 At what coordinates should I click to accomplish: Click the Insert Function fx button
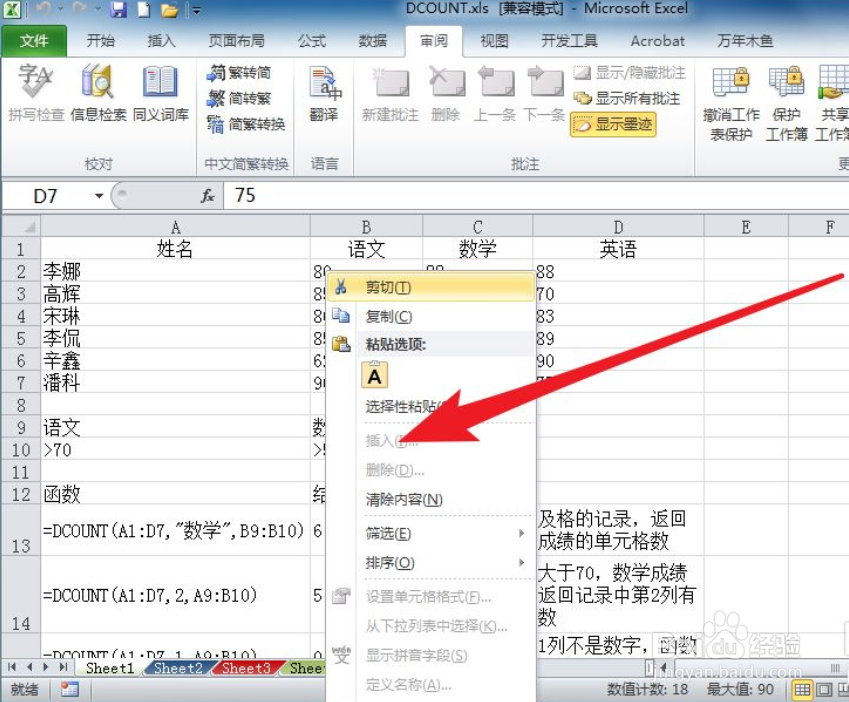click(207, 196)
